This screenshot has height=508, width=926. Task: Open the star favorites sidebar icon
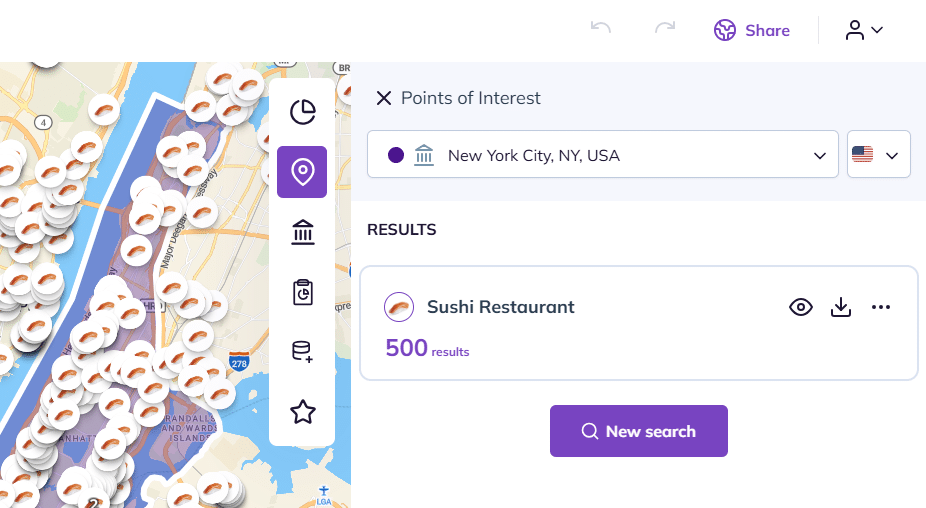click(x=302, y=411)
